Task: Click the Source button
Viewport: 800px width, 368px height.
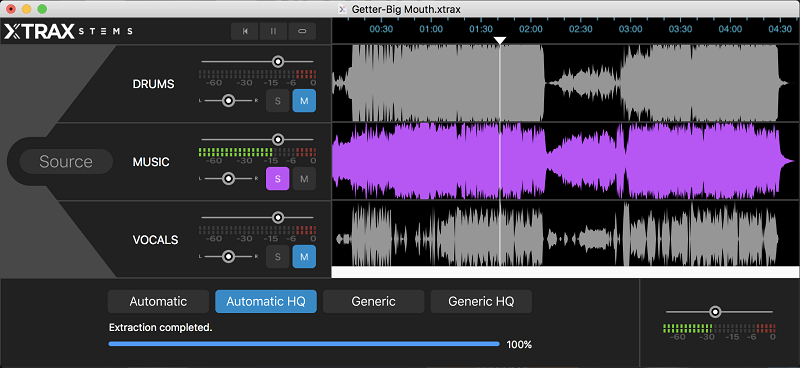Action: 66,162
